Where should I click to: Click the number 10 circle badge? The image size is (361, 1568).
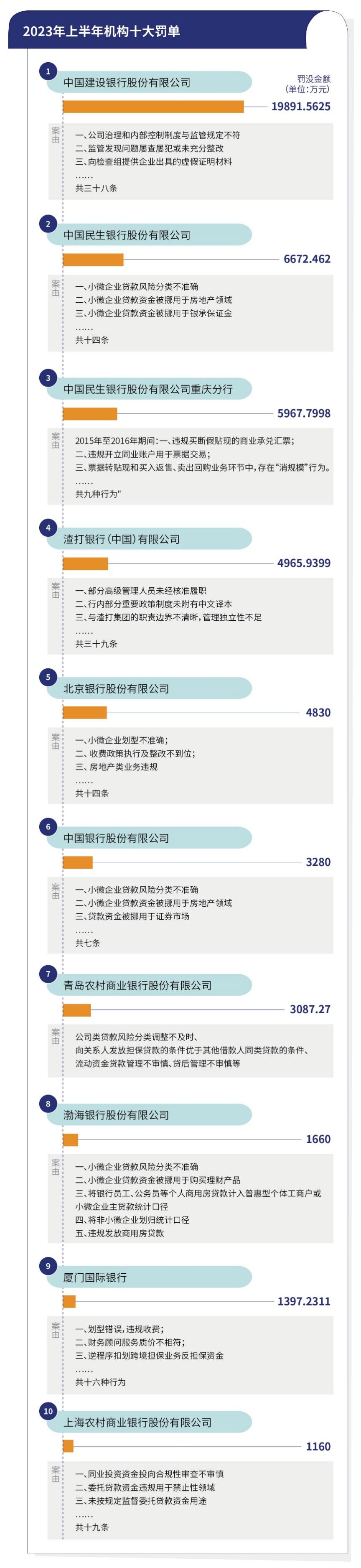pos(48,1410)
